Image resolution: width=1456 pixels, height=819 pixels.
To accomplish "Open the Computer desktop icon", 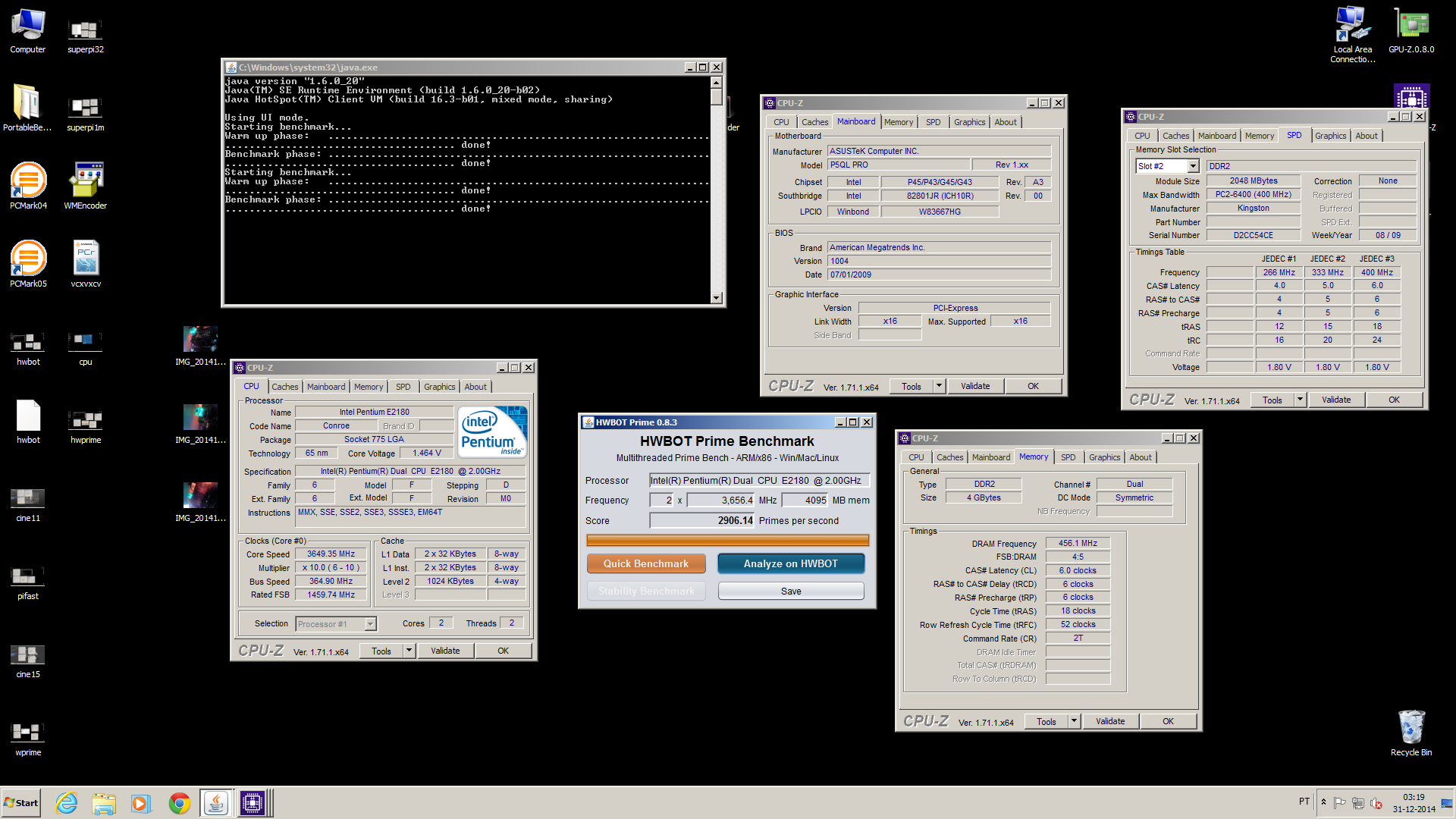I will [x=28, y=31].
